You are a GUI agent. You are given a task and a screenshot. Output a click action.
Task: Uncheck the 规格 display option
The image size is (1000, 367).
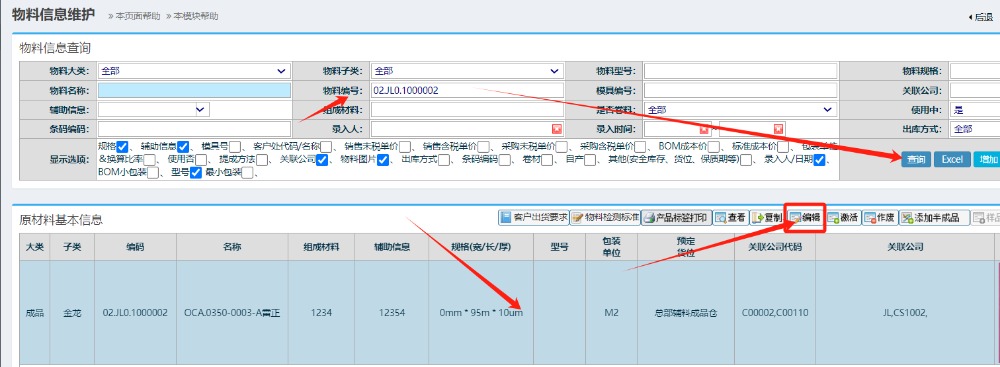pos(123,146)
